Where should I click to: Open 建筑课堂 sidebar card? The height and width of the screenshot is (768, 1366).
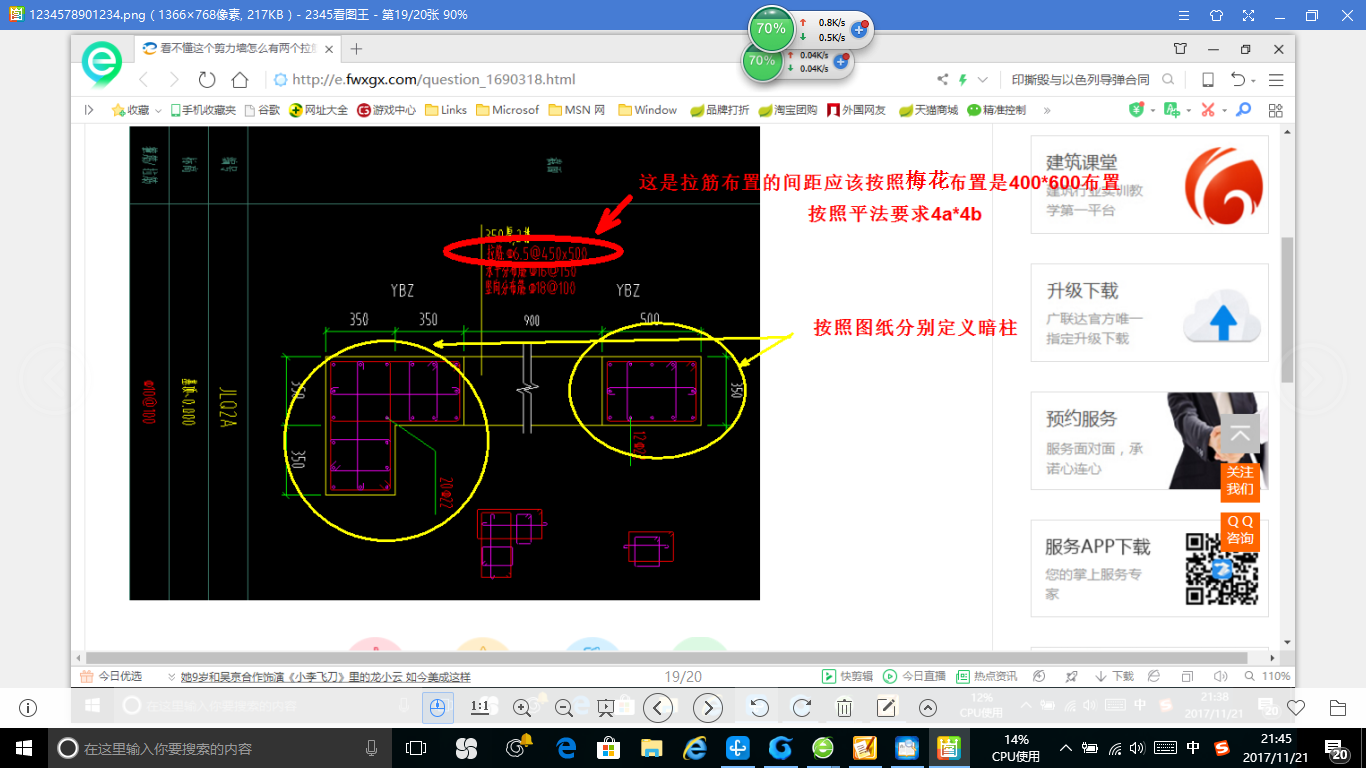point(1149,185)
